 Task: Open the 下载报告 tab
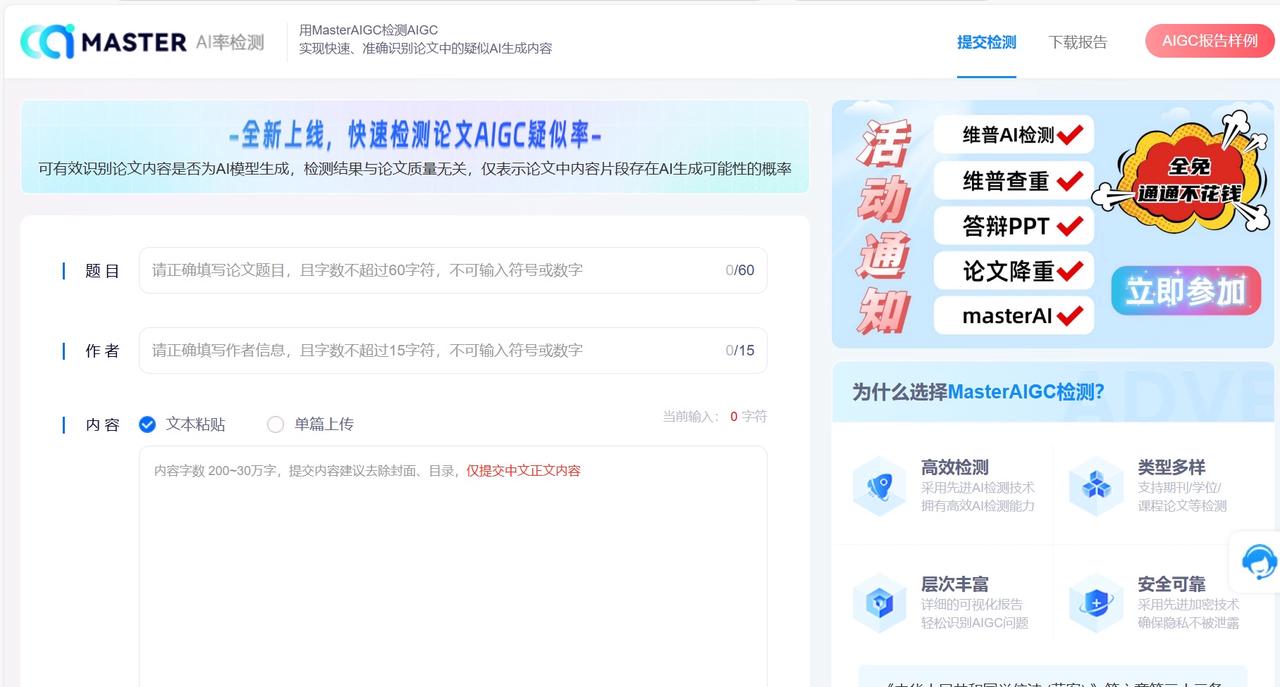point(1078,44)
